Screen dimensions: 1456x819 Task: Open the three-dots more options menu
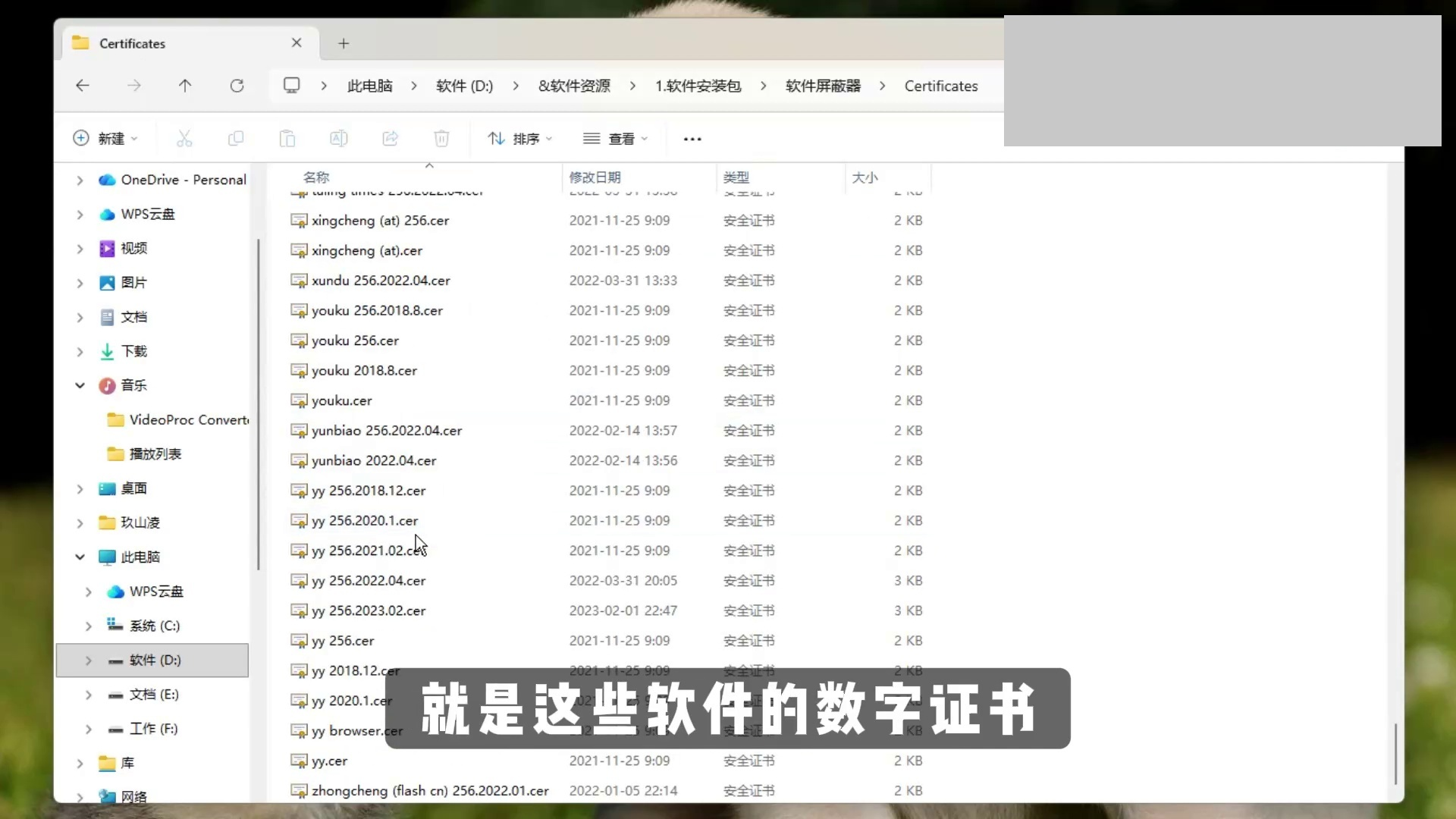click(x=692, y=139)
